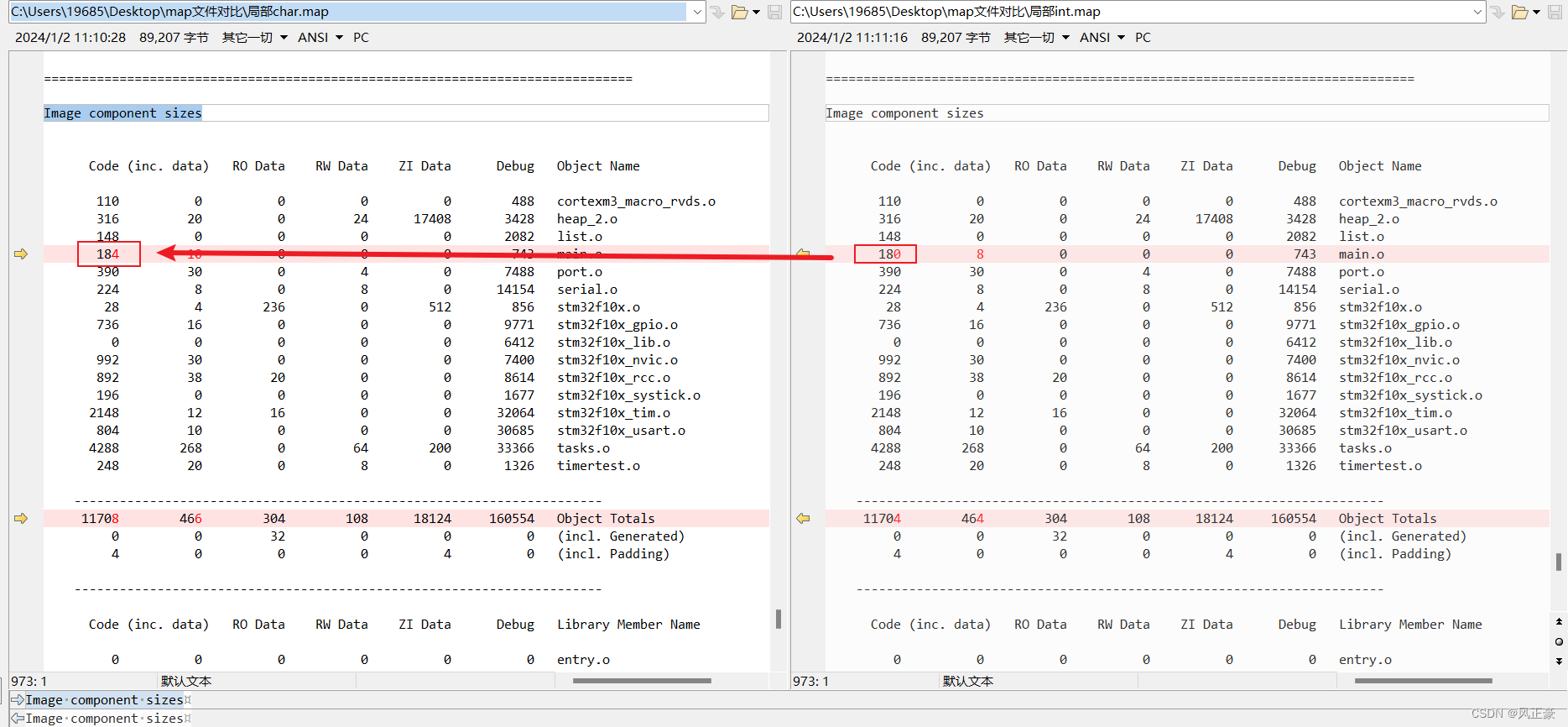
Task: Expand the left file path history dropdown
Action: [697, 12]
